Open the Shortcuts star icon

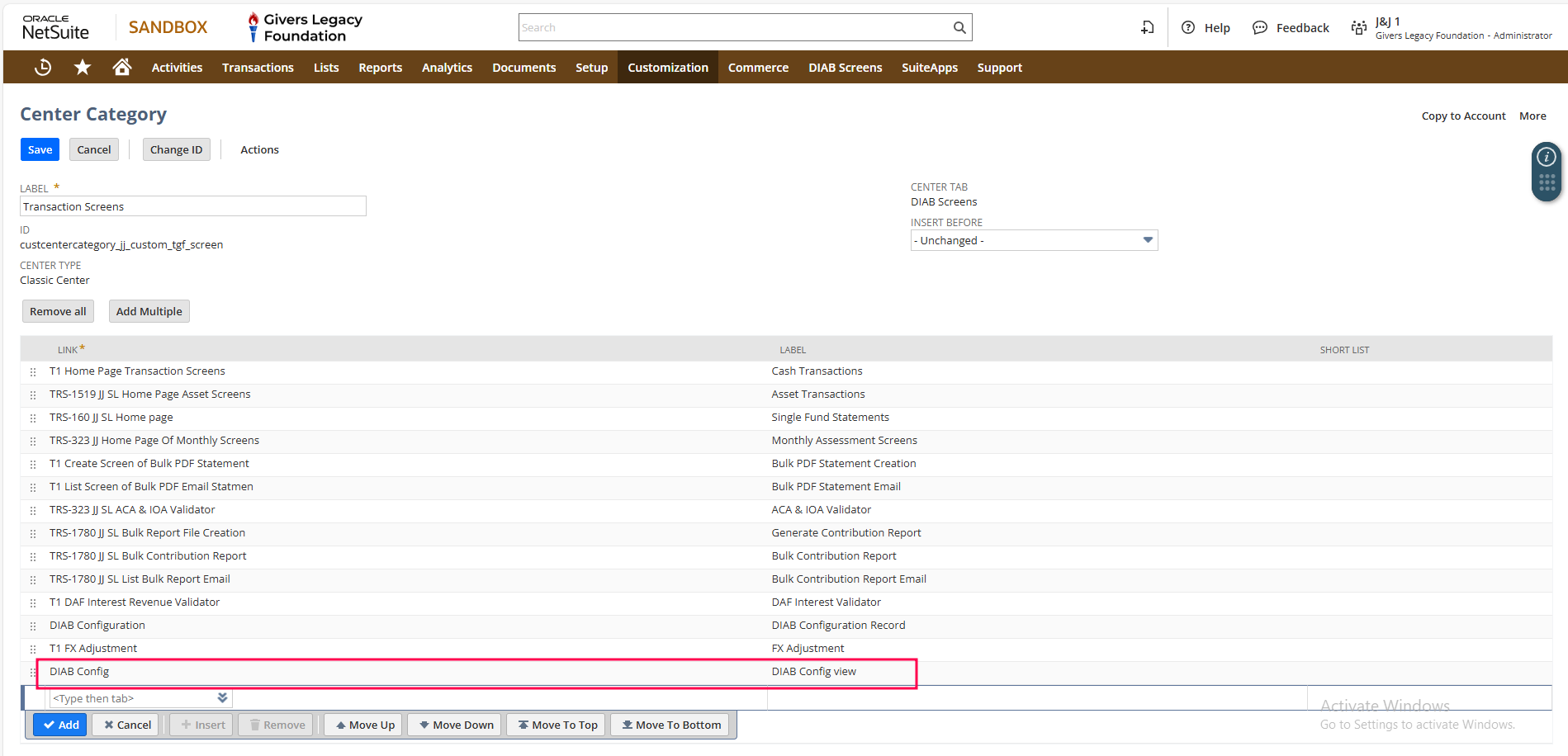pos(83,68)
